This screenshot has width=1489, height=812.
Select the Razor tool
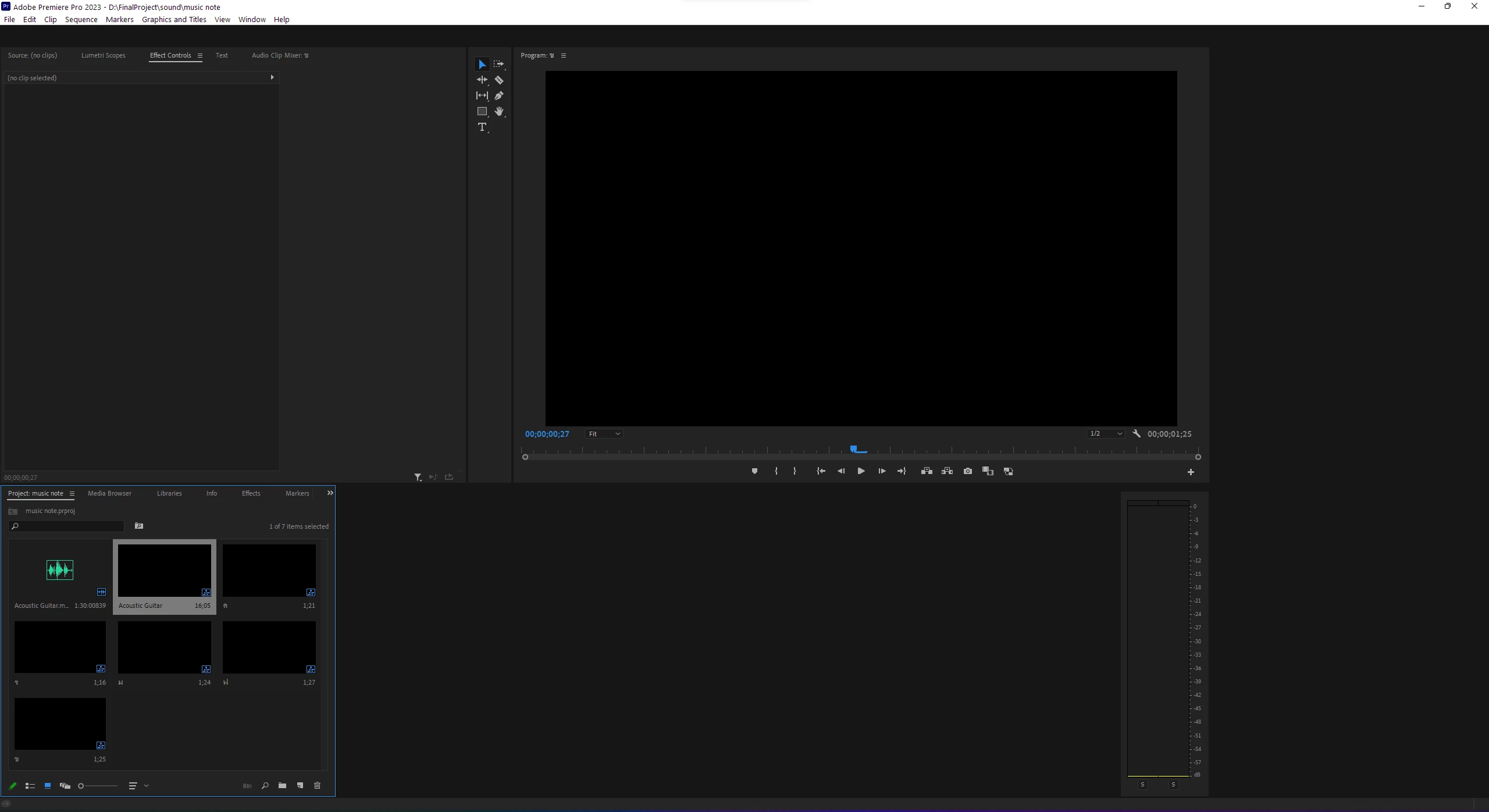click(499, 80)
